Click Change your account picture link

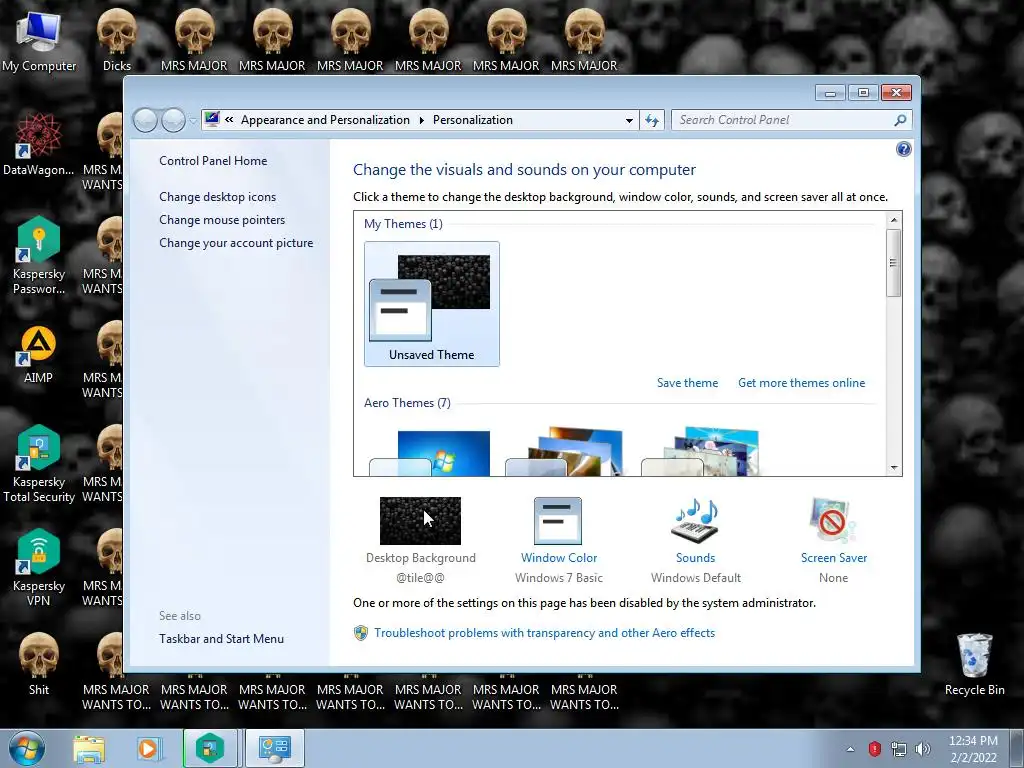pyautogui.click(x=236, y=242)
